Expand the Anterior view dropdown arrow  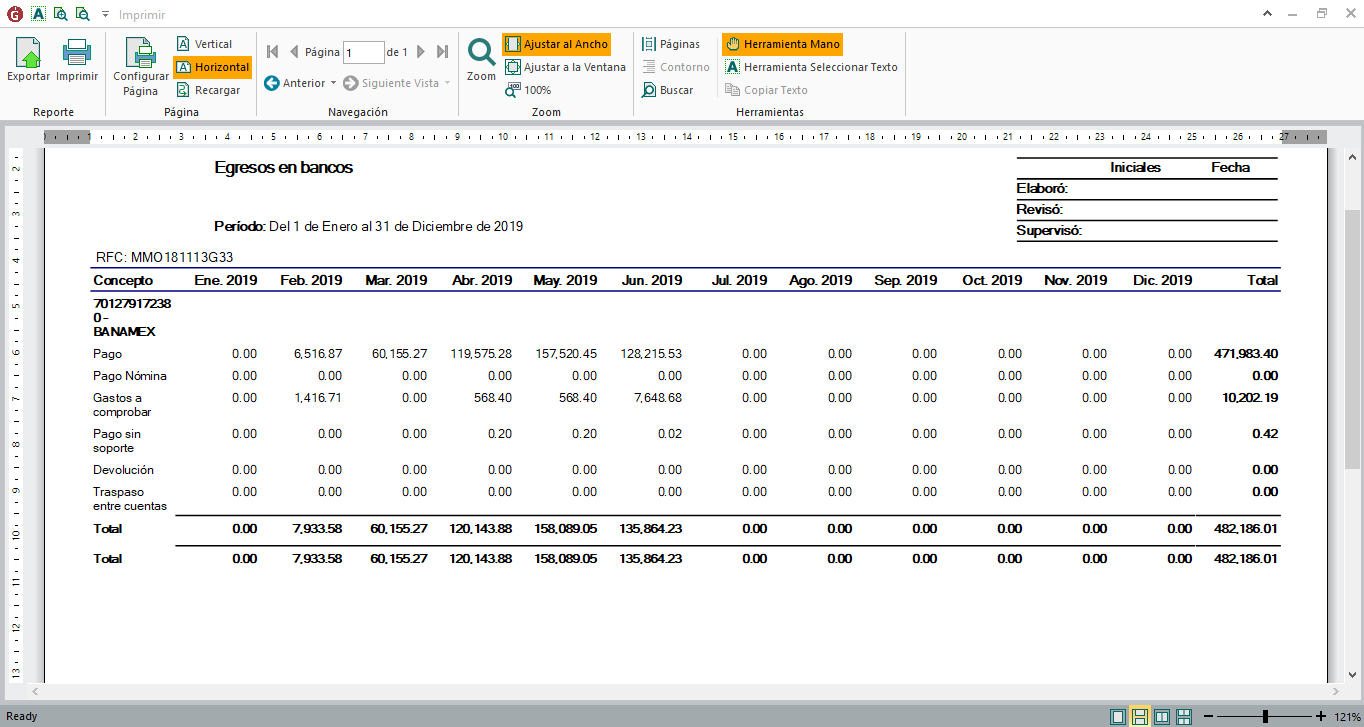coord(333,83)
